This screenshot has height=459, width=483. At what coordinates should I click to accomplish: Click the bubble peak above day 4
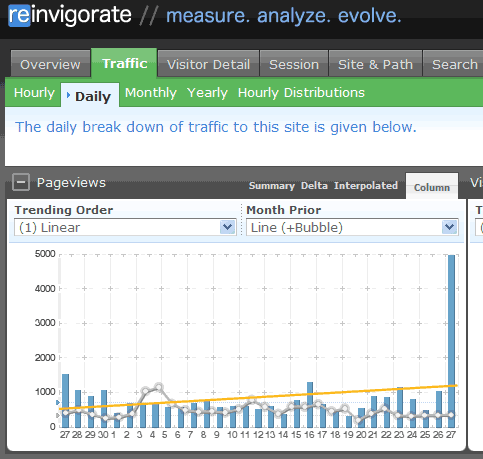159,387
